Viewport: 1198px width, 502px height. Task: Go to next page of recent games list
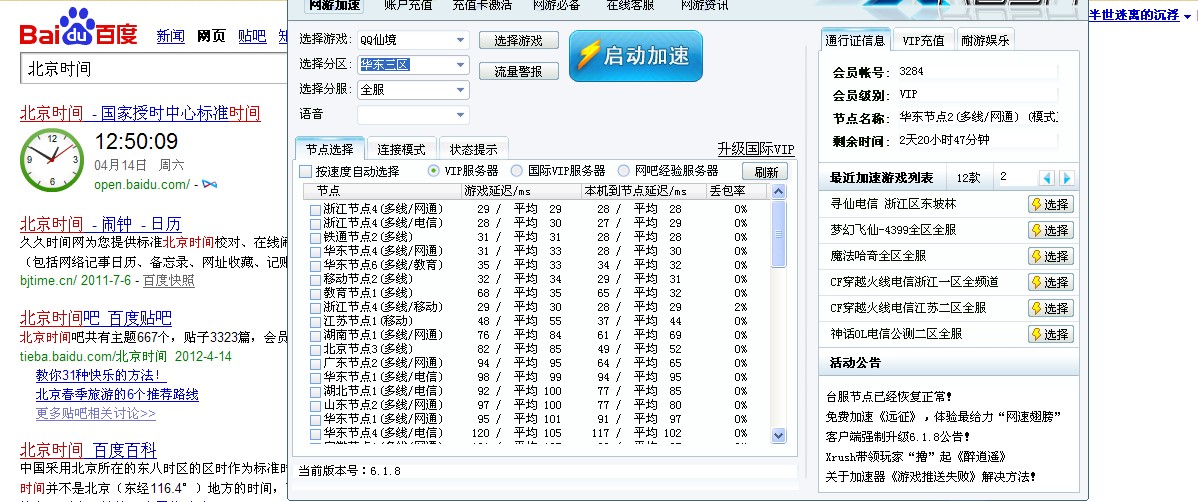(x=1067, y=178)
